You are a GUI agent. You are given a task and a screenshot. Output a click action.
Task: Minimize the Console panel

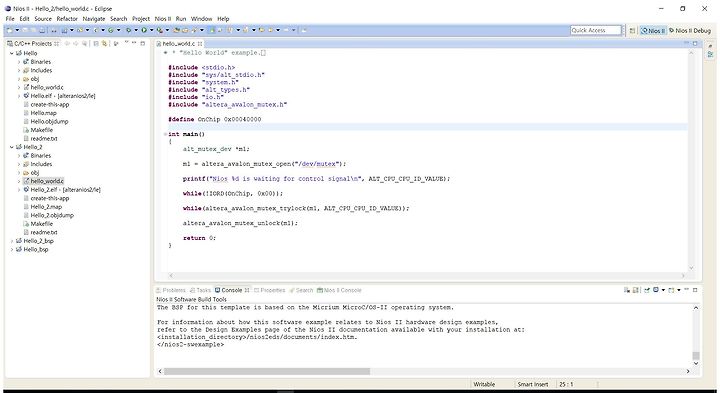pos(686,289)
